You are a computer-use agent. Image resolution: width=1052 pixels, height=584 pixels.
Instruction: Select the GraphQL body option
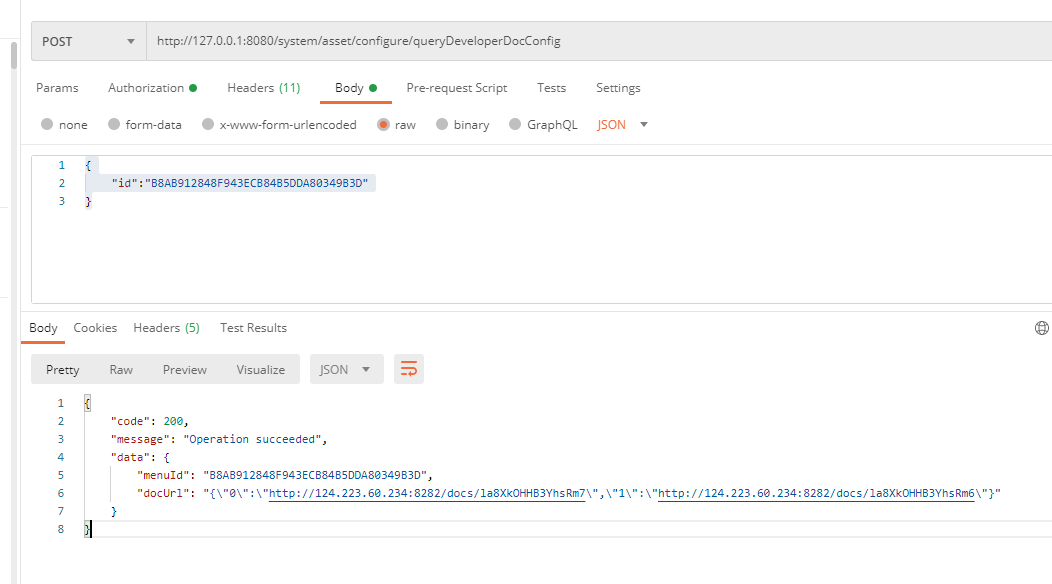pyautogui.click(x=515, y=125)
